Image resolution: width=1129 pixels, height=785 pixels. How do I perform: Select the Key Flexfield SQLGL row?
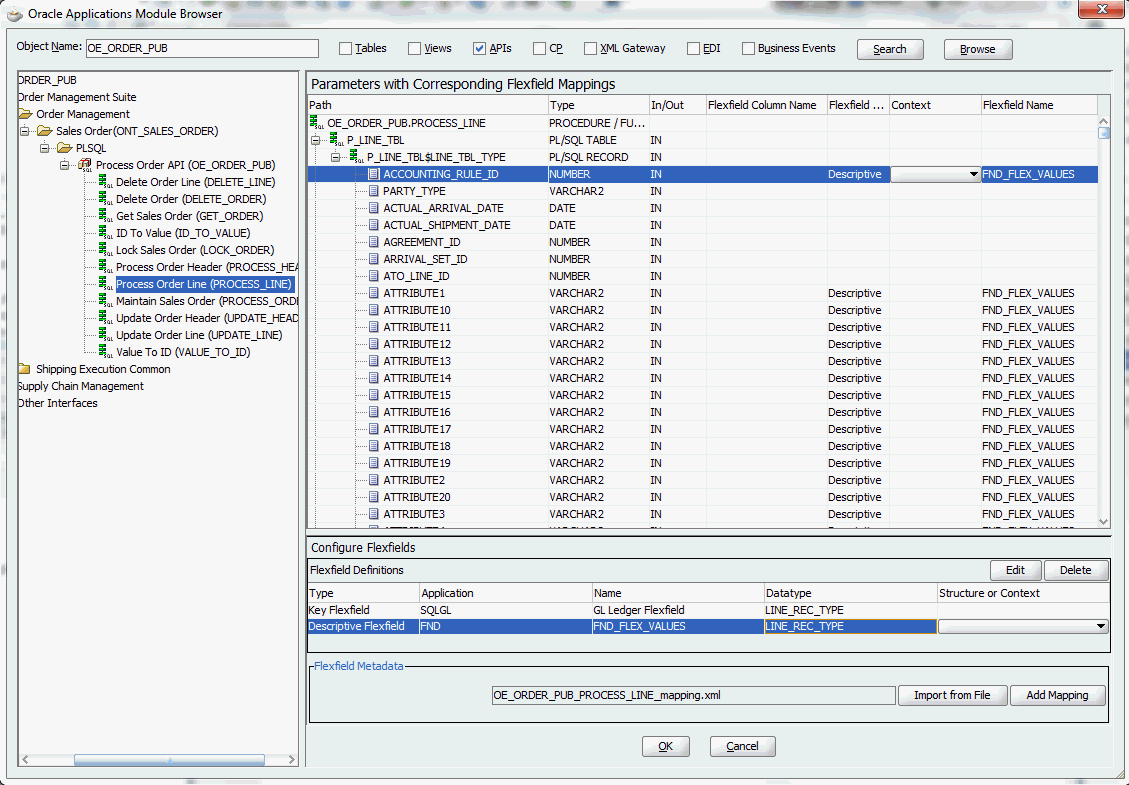pos(709,610)
